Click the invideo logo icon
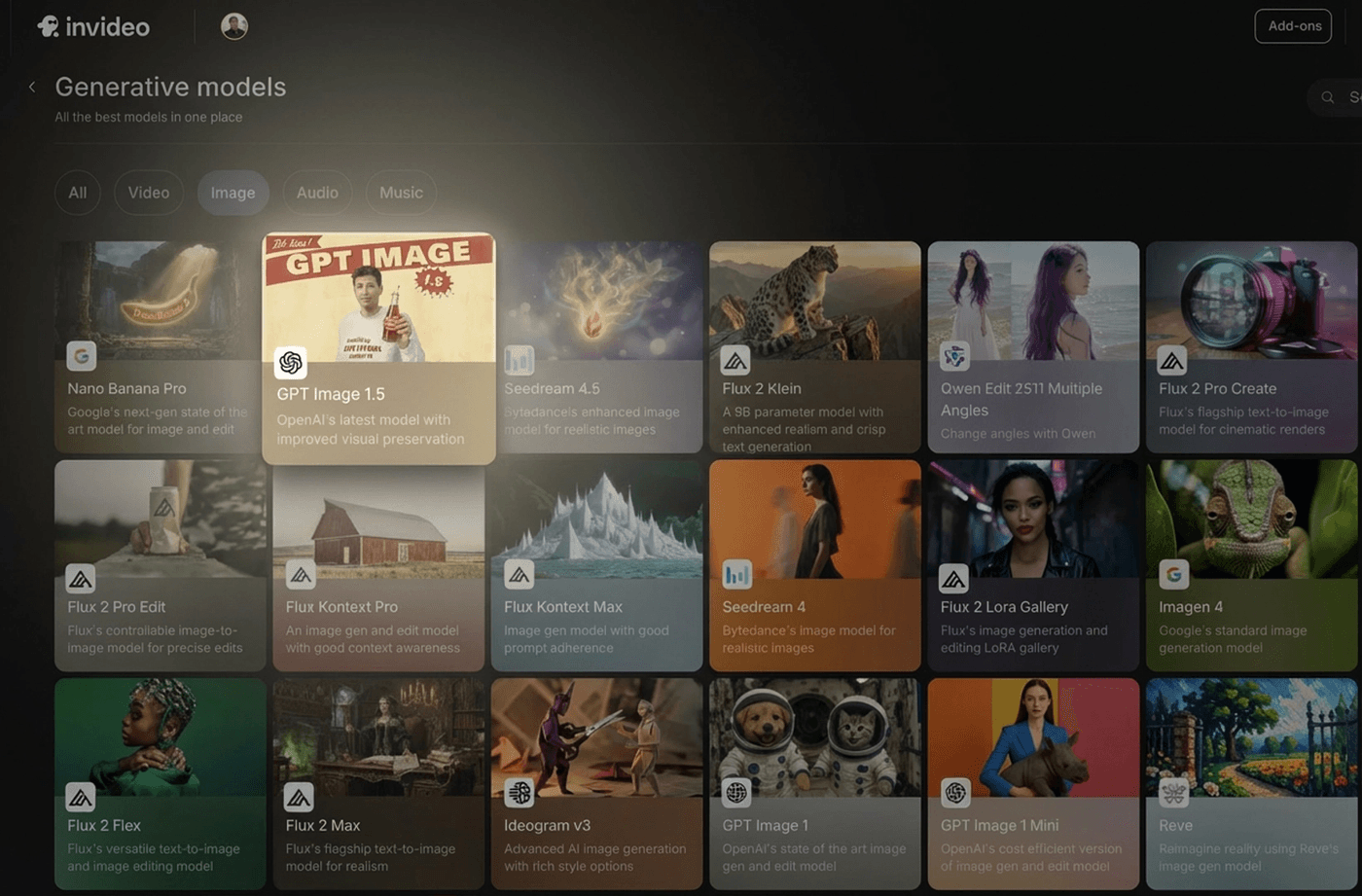Viewport: 1362px width, 896px height. point(48,26)
